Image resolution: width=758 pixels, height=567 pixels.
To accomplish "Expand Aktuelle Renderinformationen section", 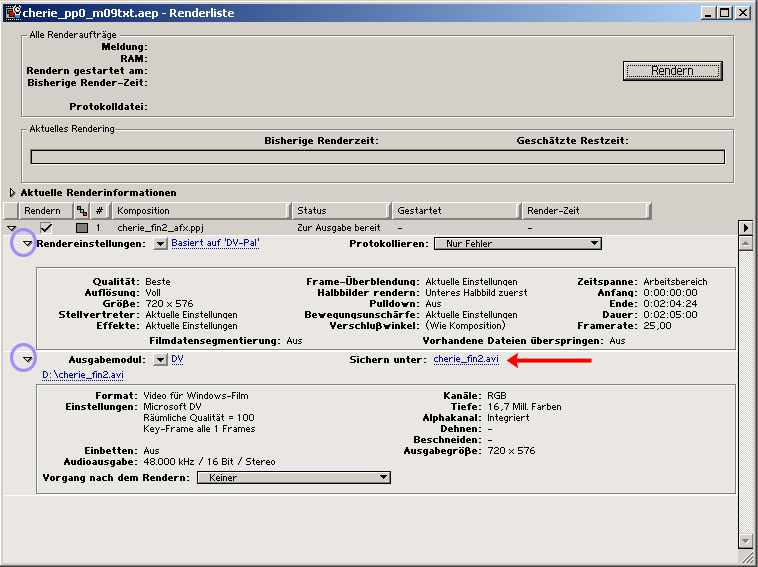I will (13, 193).
